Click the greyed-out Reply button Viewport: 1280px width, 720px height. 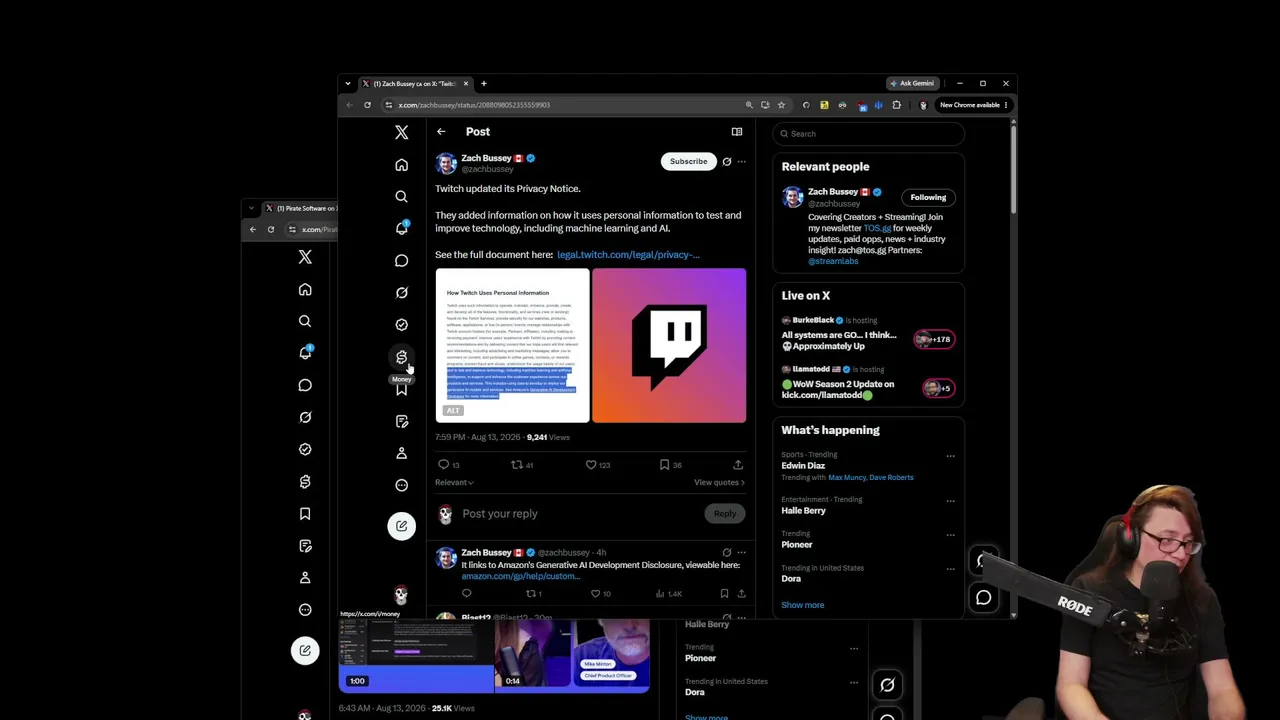coord(725,514)
